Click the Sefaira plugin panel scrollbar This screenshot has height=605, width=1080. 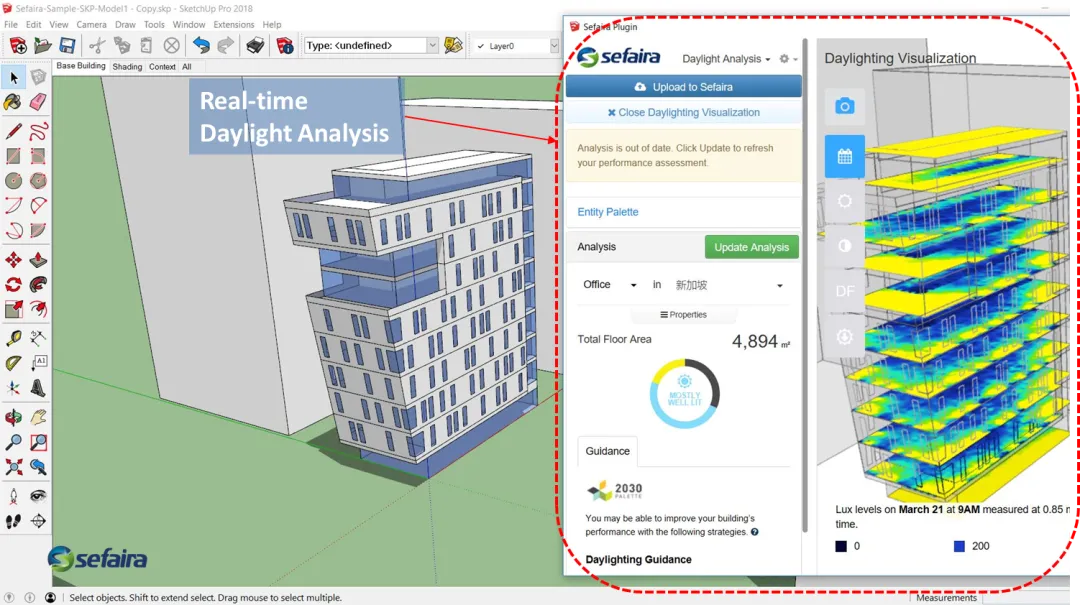(804, 286)
